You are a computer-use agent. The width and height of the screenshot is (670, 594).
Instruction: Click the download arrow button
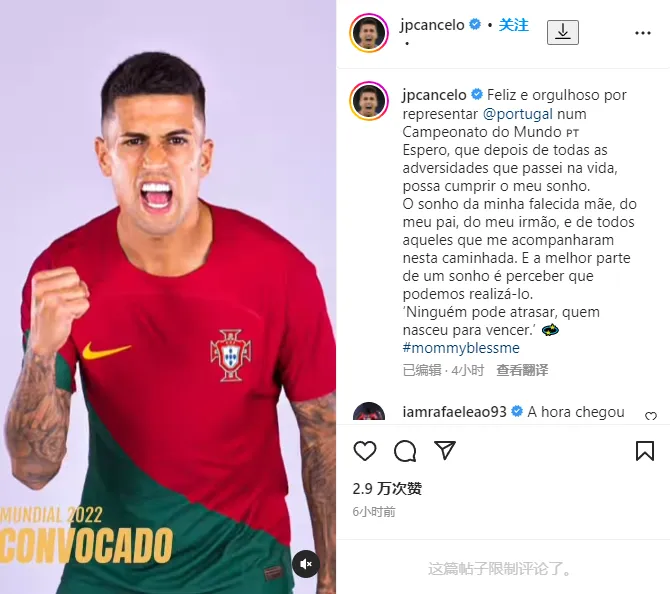[x=563, y=32]
